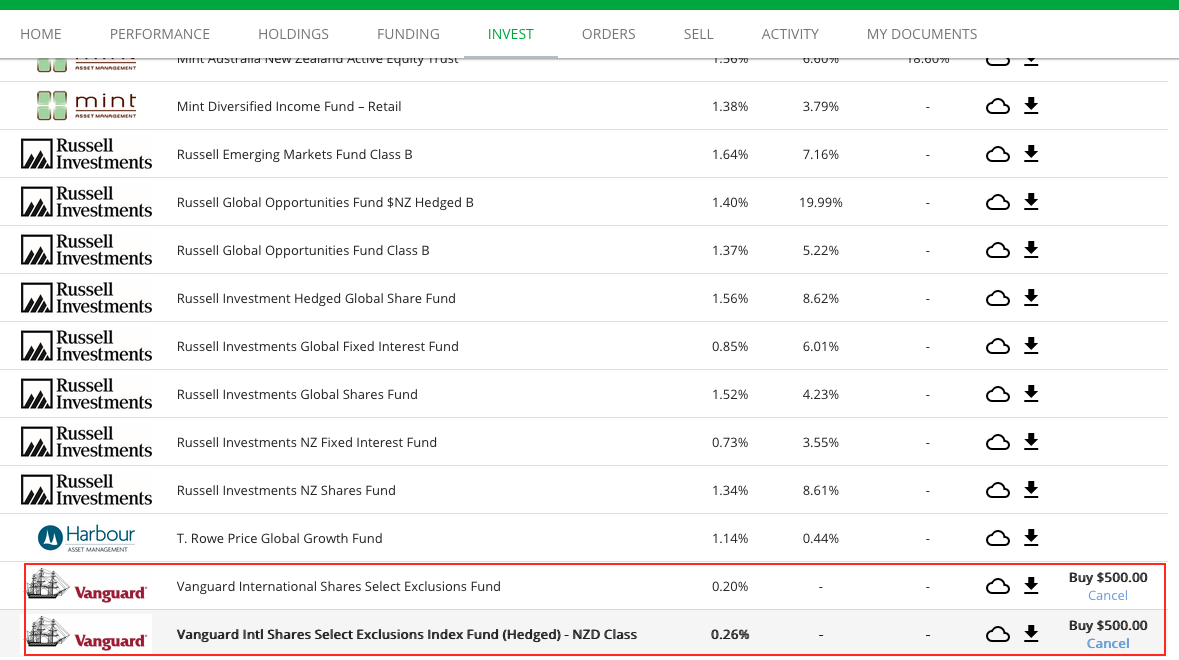Switch to the Holdings tab
The width and height of the screenshot is (1179, 660).
pyautogui.click(x=293, y=34)
